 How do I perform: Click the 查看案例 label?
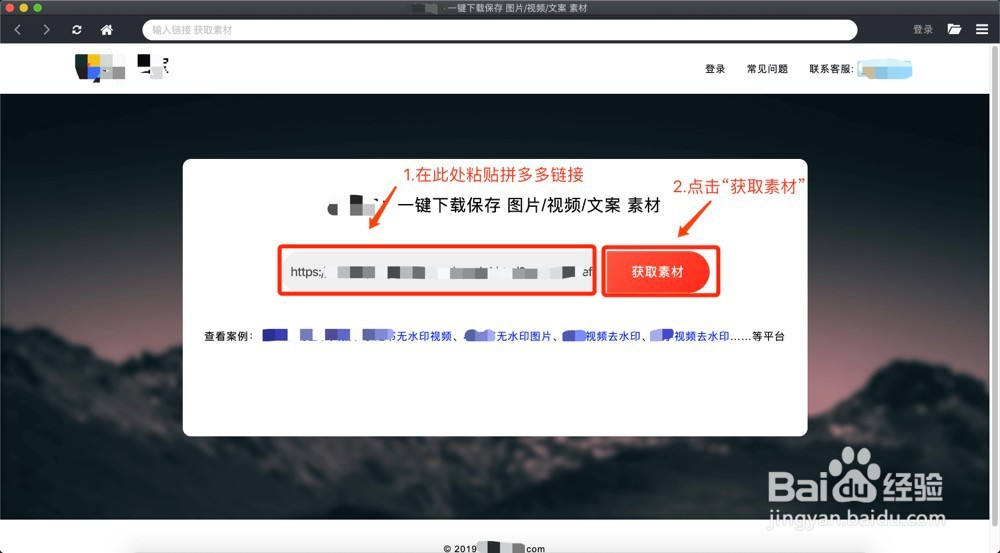228,336
